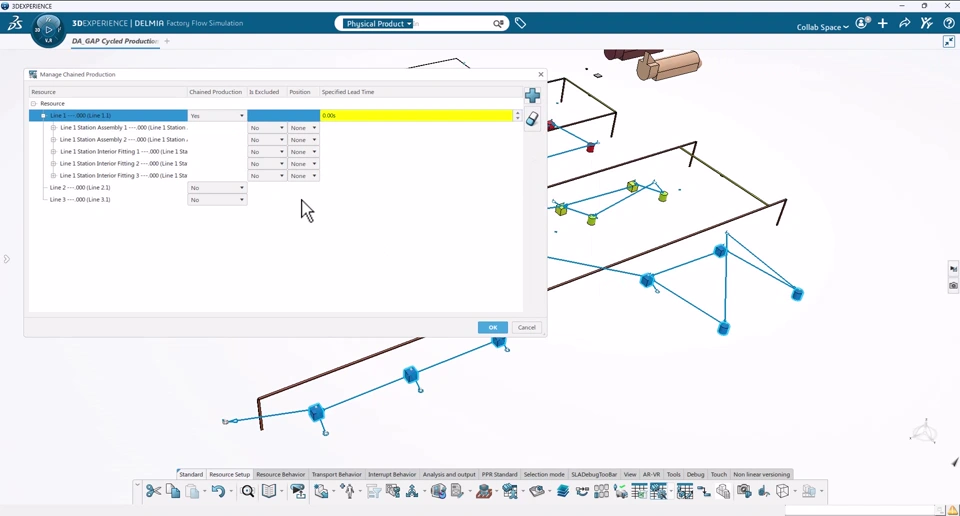The image size is (960, 516).
Task: Open Position dropdown for Station Assembly 1
Action: click(303, 128)
